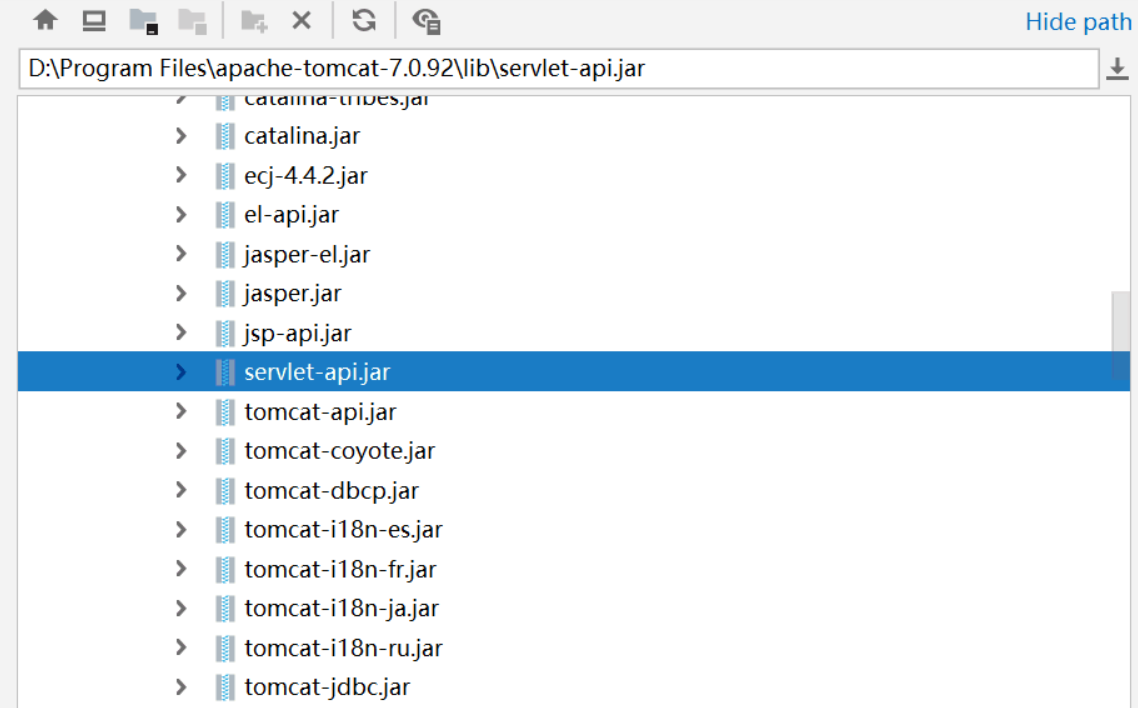Click the ecj-4.4.2.jar archive icon
This screenshot has height=708, width=1138.
pos(225,175)
